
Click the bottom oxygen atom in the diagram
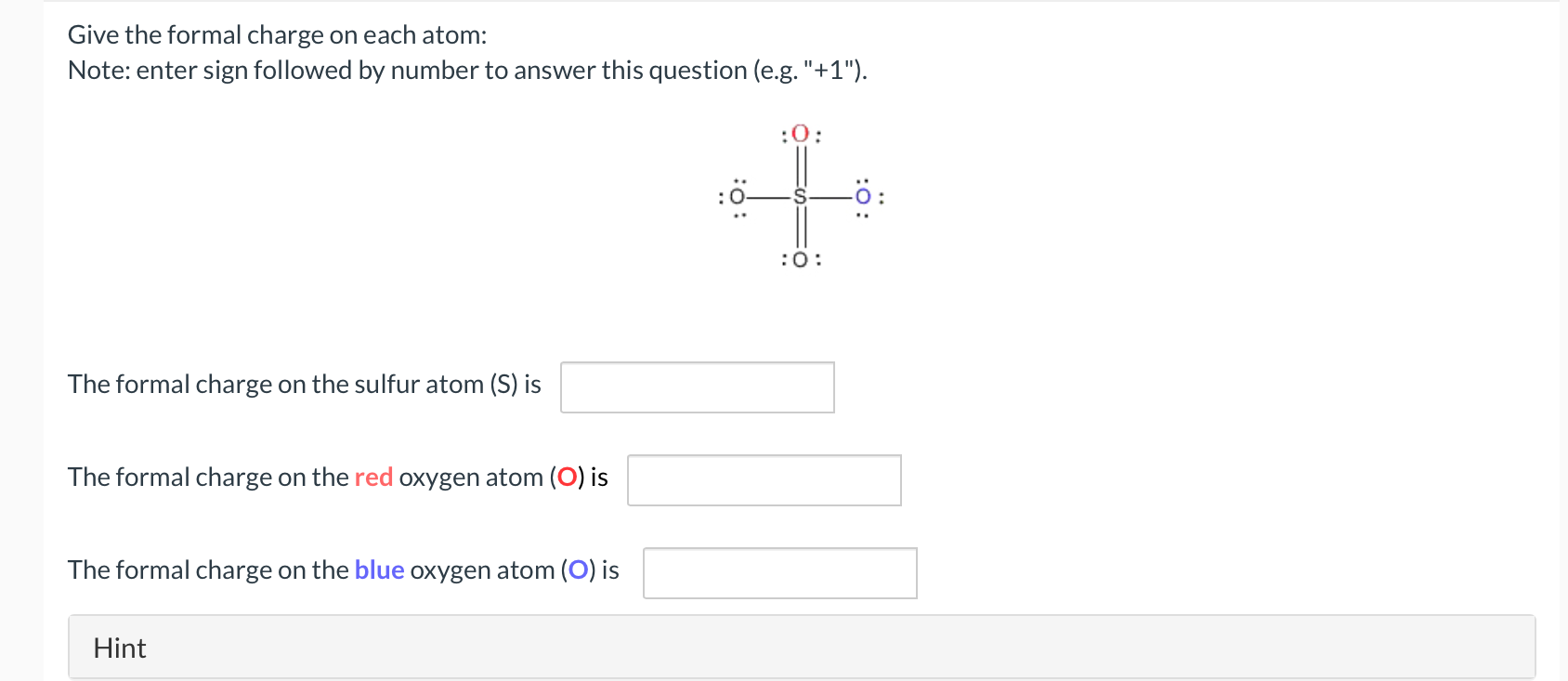[801, 259]
